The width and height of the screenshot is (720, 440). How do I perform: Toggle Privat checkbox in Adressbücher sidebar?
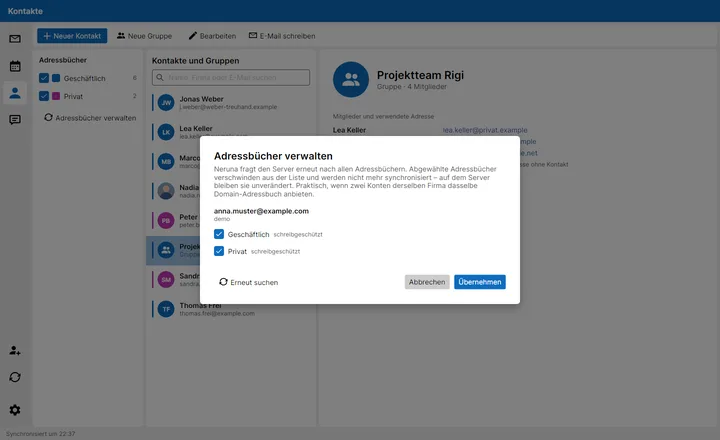44,96
